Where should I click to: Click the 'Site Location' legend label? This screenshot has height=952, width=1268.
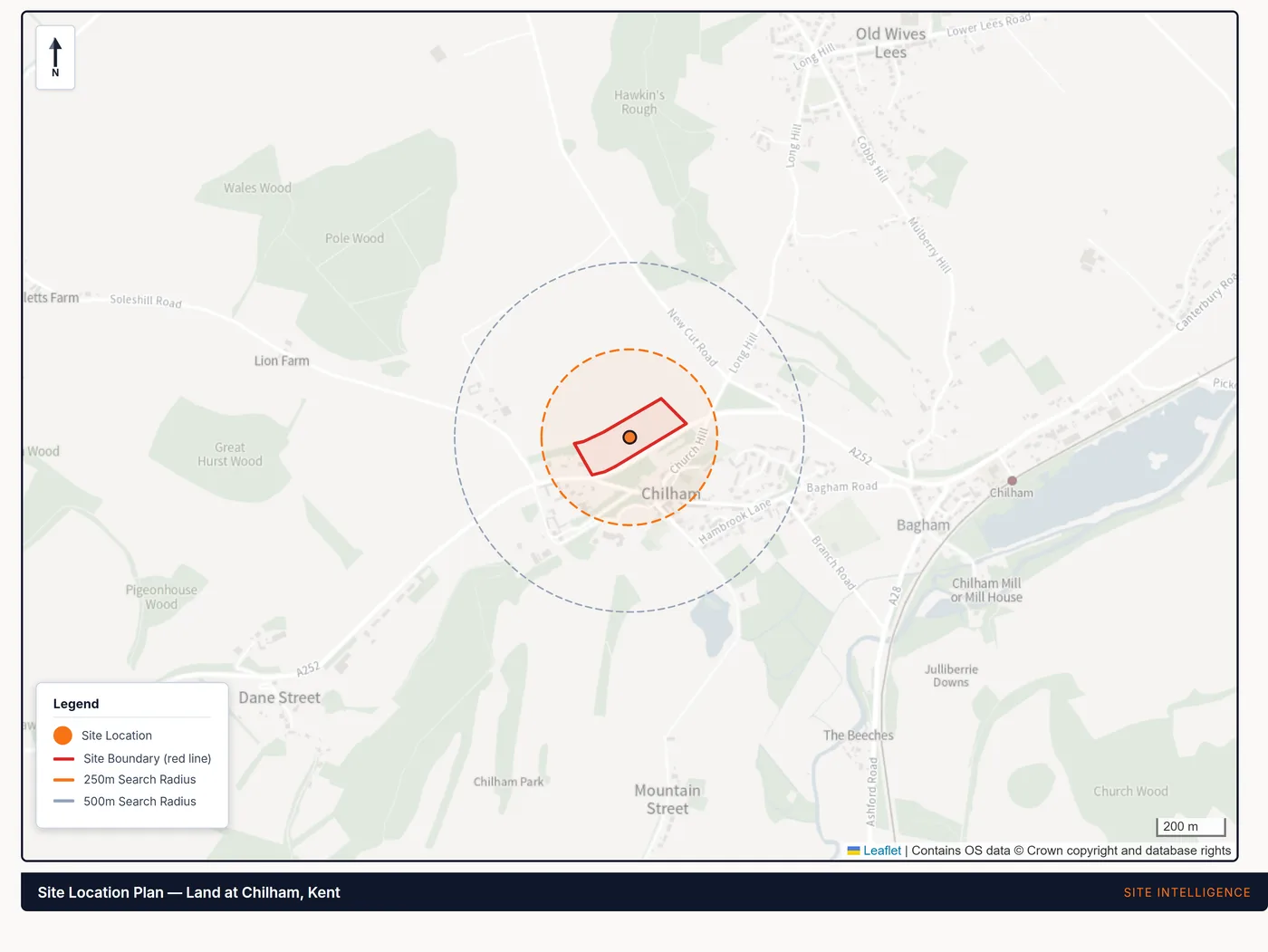click(x=117, y=736)
